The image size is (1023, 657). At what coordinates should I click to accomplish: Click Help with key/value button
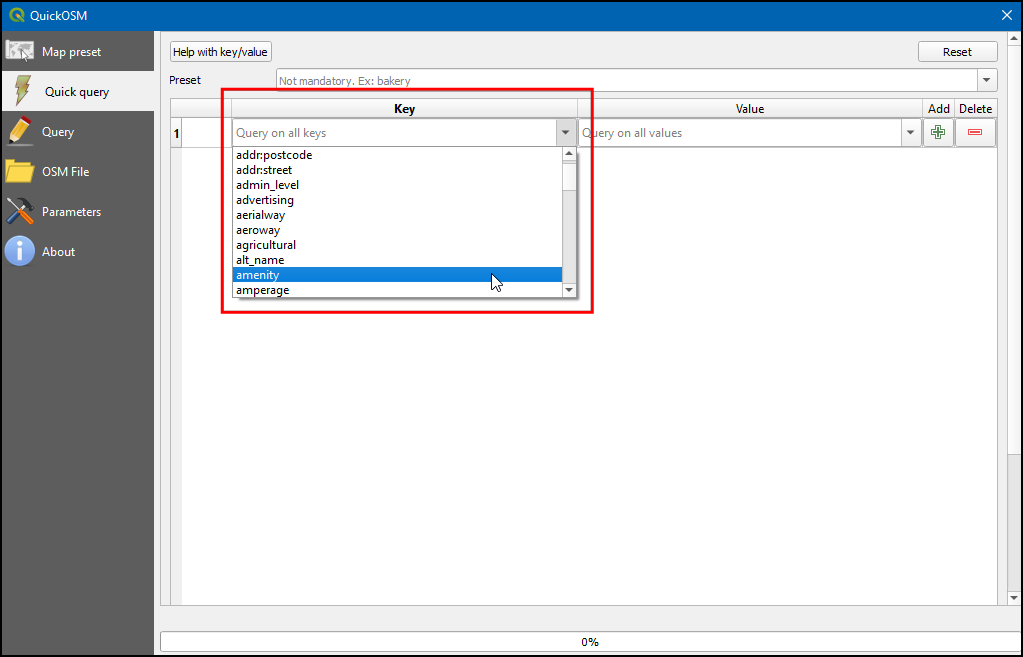coord(220,52)
